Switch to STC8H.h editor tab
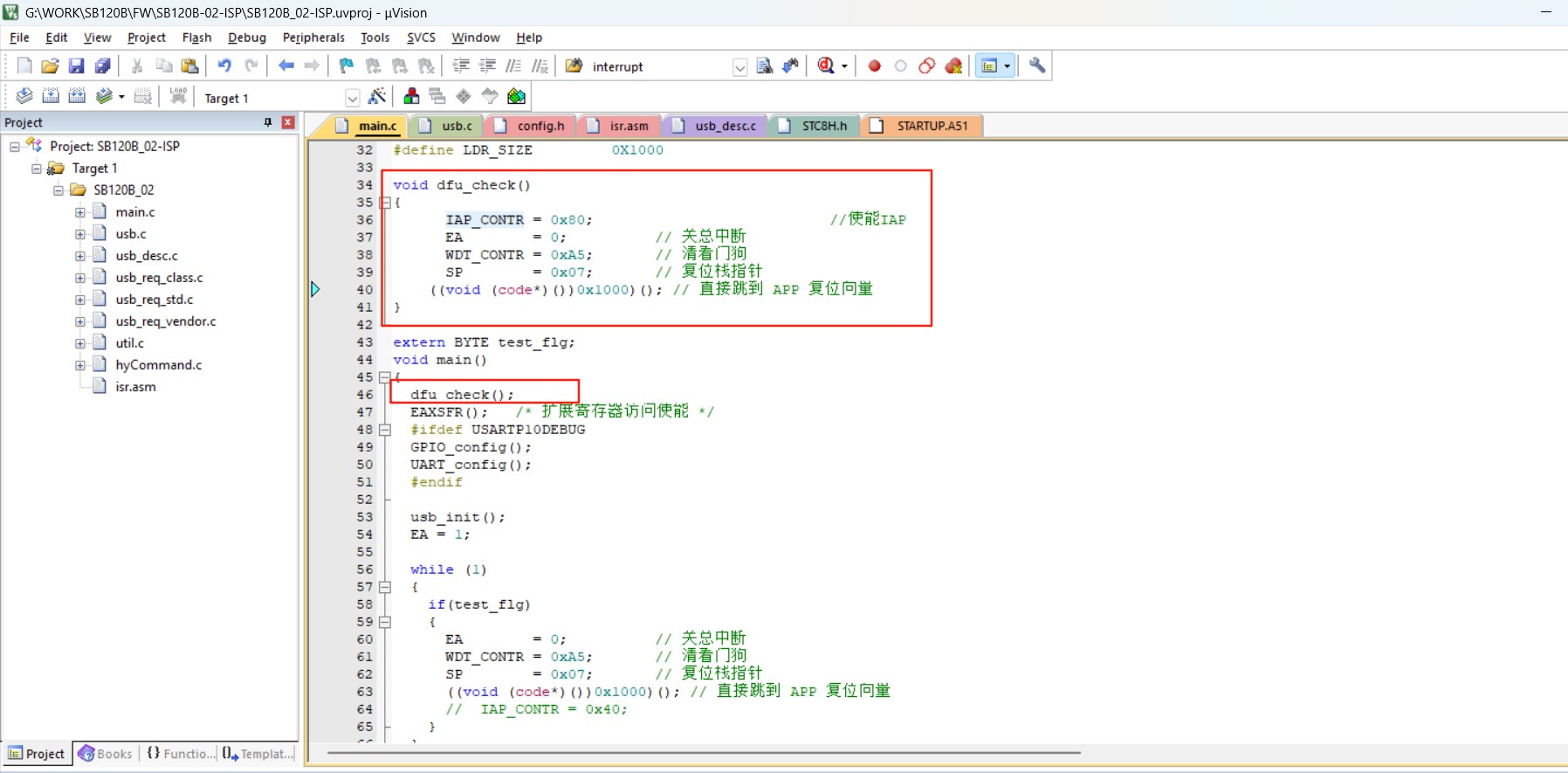The width and height of the screenshot is (1568, 773). click(814, 126)
